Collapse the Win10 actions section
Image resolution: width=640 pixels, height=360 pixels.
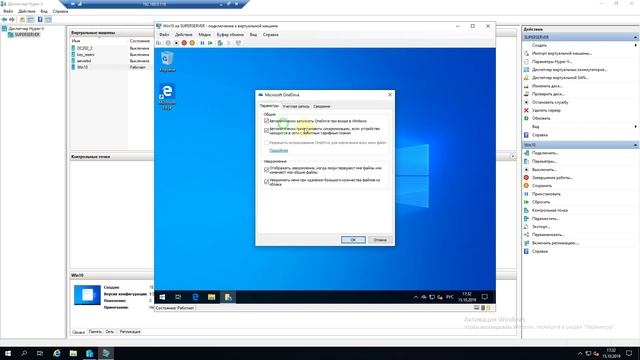(636, 145)
